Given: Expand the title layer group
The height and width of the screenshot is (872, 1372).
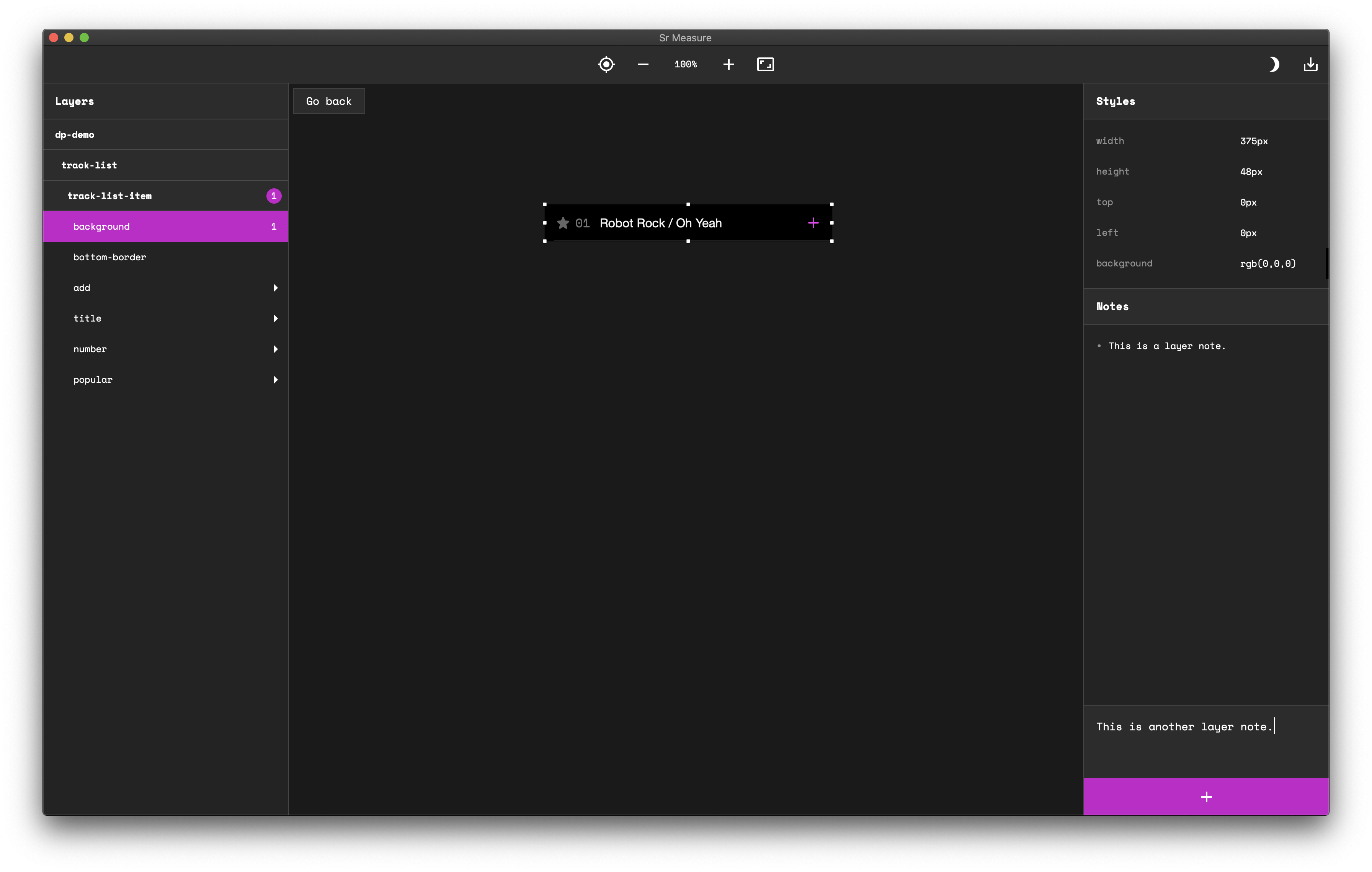Looking at the screenshot, I should [x=276, y=318].
